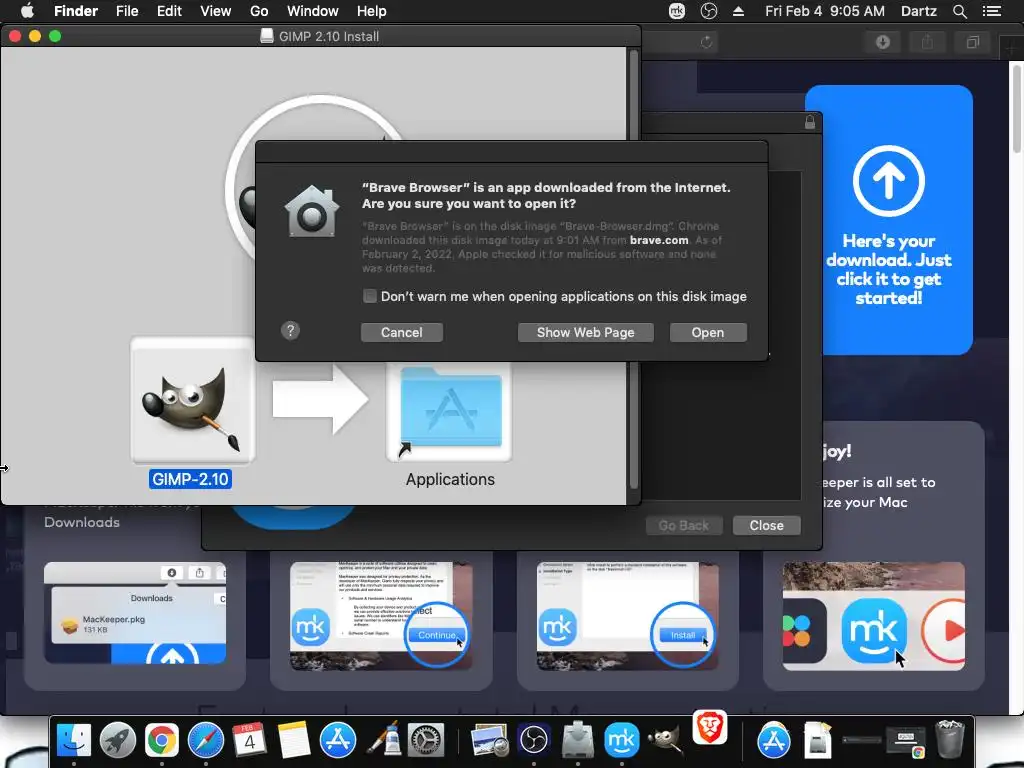This screenshot has width=1024, height=768.
Task: Click the MacKeeper menu bar status icon
Action: pos(677,11)
